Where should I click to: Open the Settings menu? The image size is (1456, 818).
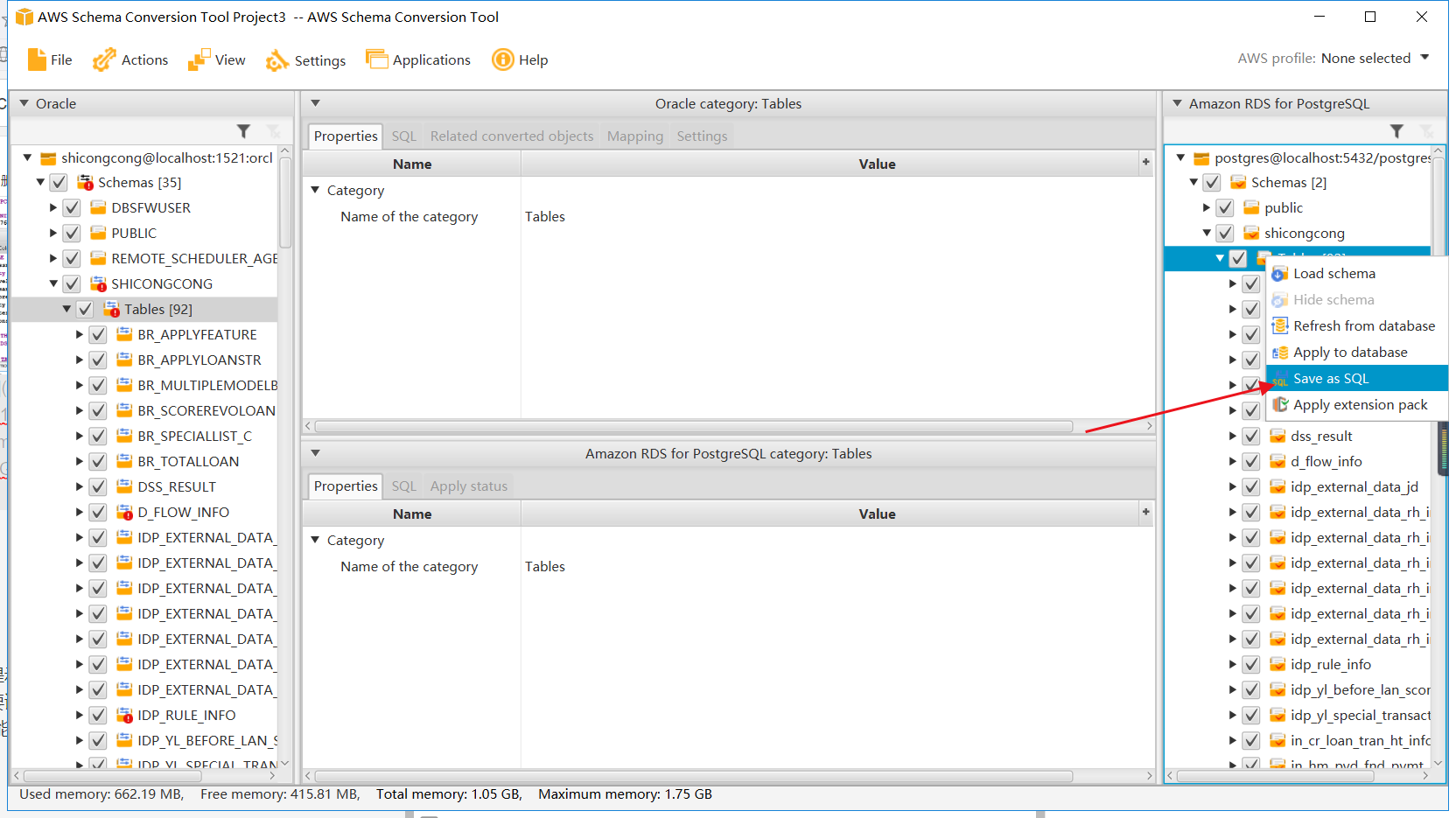coord(305,59)
